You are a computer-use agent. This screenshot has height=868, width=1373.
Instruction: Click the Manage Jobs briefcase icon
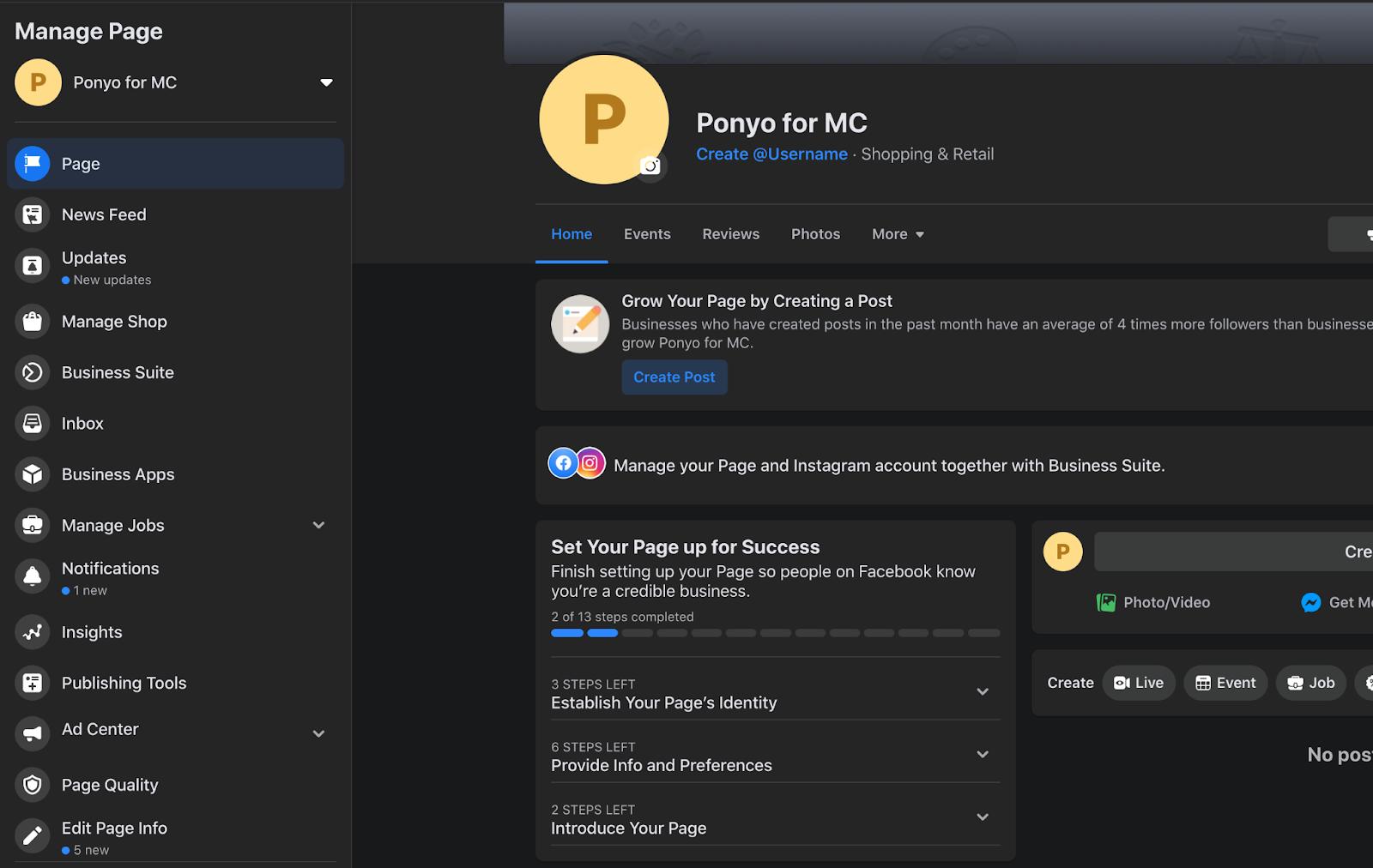point(33,525)
